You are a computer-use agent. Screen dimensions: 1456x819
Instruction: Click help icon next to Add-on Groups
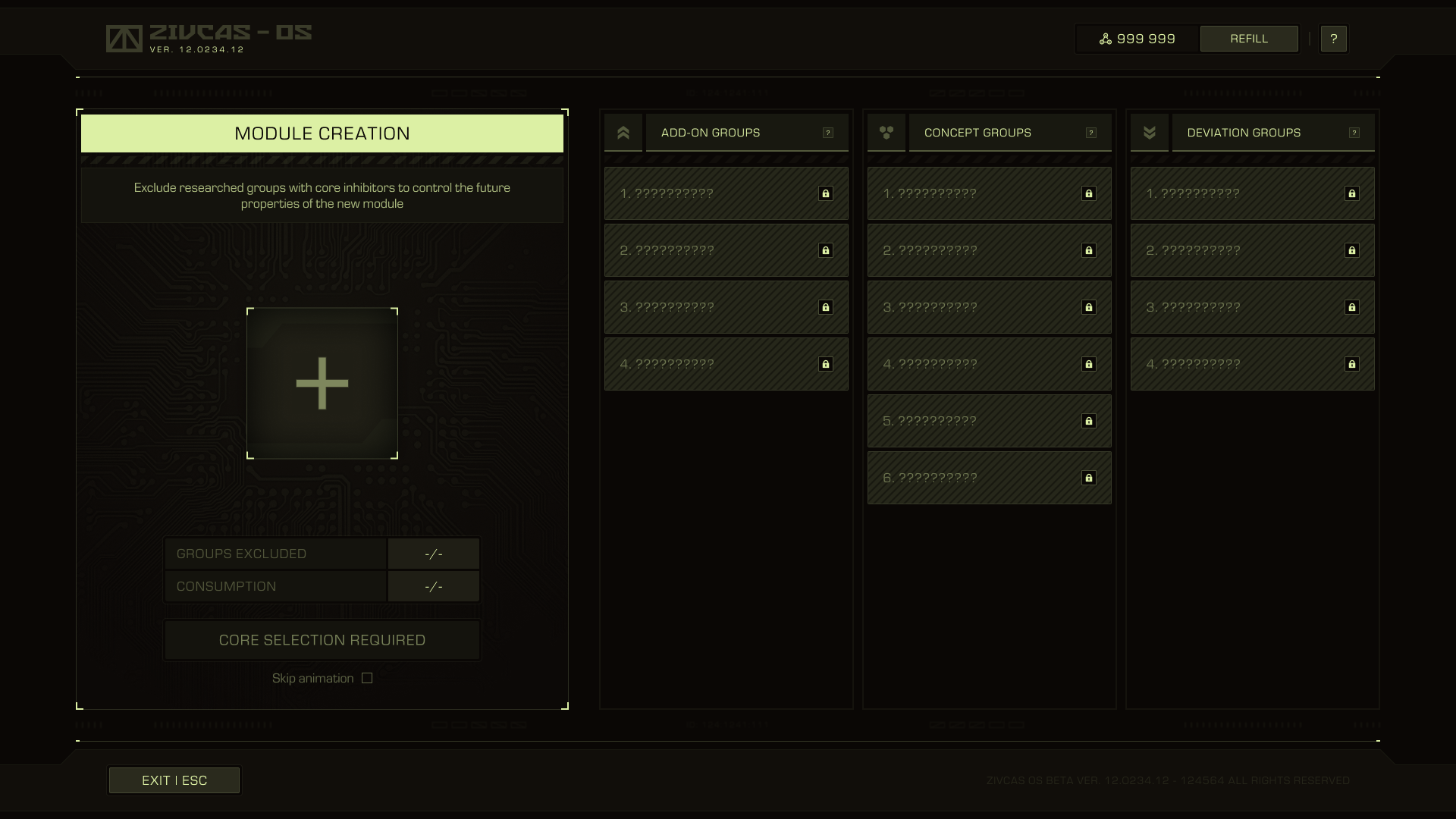[x=828, y=133]
